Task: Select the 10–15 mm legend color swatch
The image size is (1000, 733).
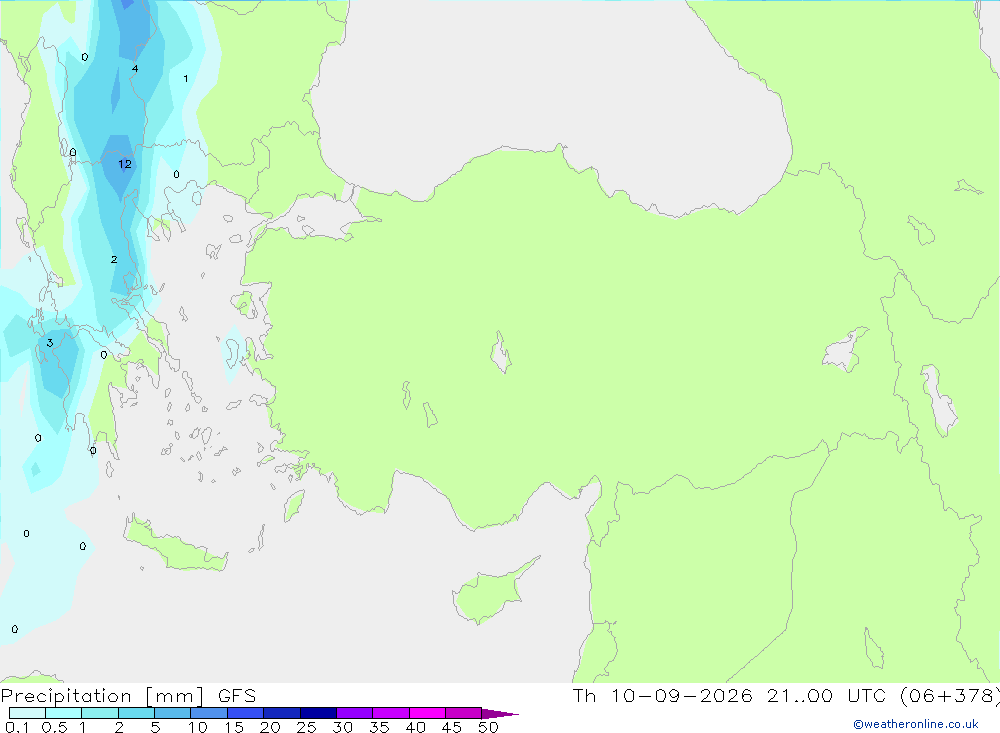Action: 209,713
